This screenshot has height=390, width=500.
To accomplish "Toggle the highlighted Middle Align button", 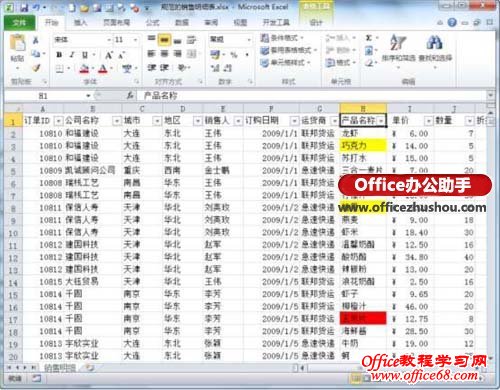I will coord(165,40).
